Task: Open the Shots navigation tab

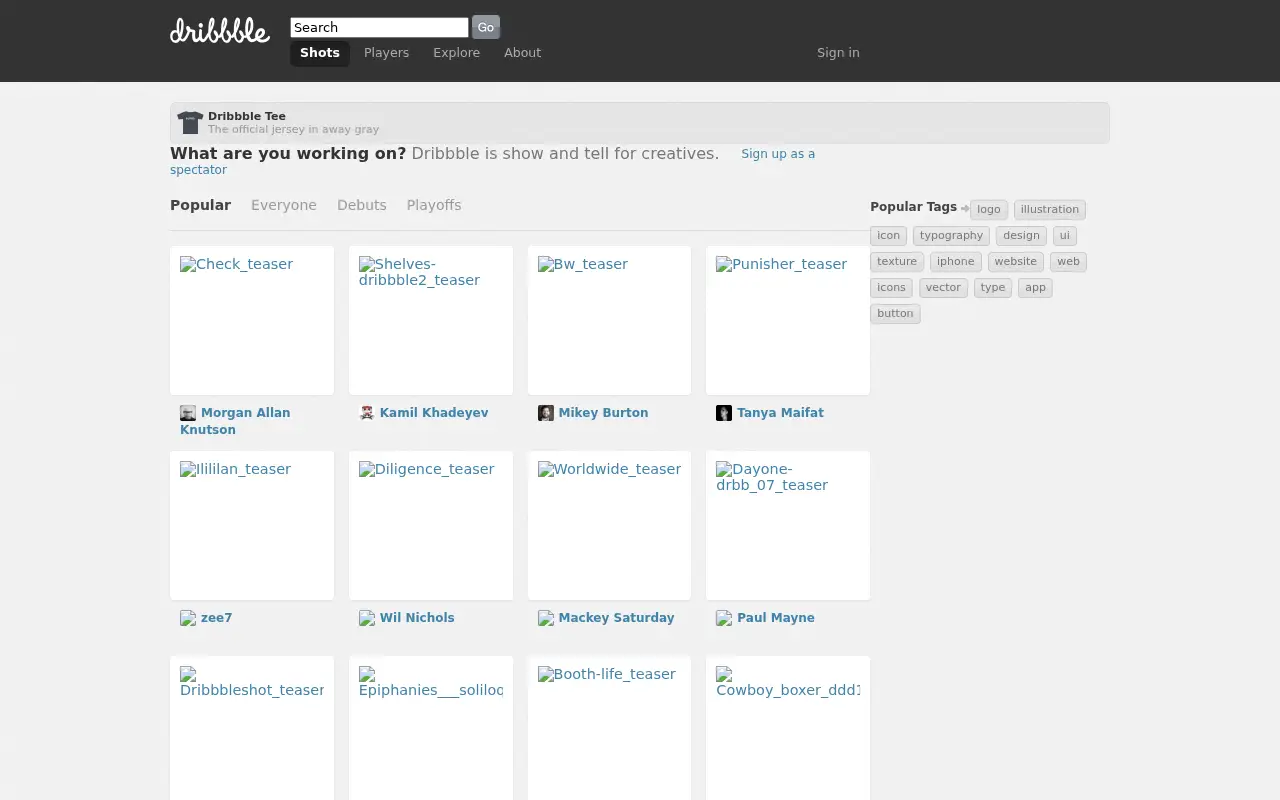Action: (320, 53)
